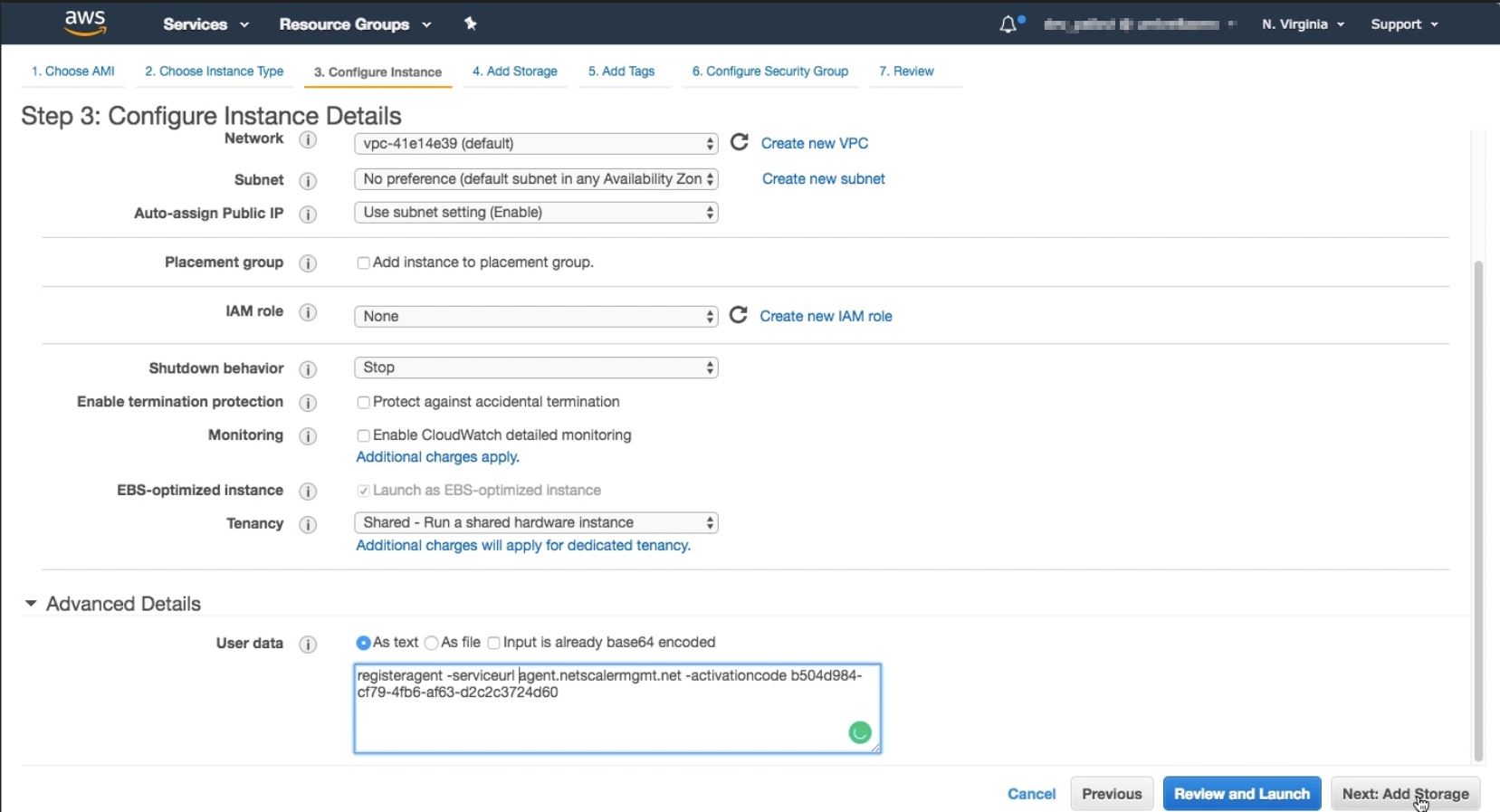Enable CloudWatch detailed monitoring checkbox
Screen dimensions: 1500x812
click(363, 435)
